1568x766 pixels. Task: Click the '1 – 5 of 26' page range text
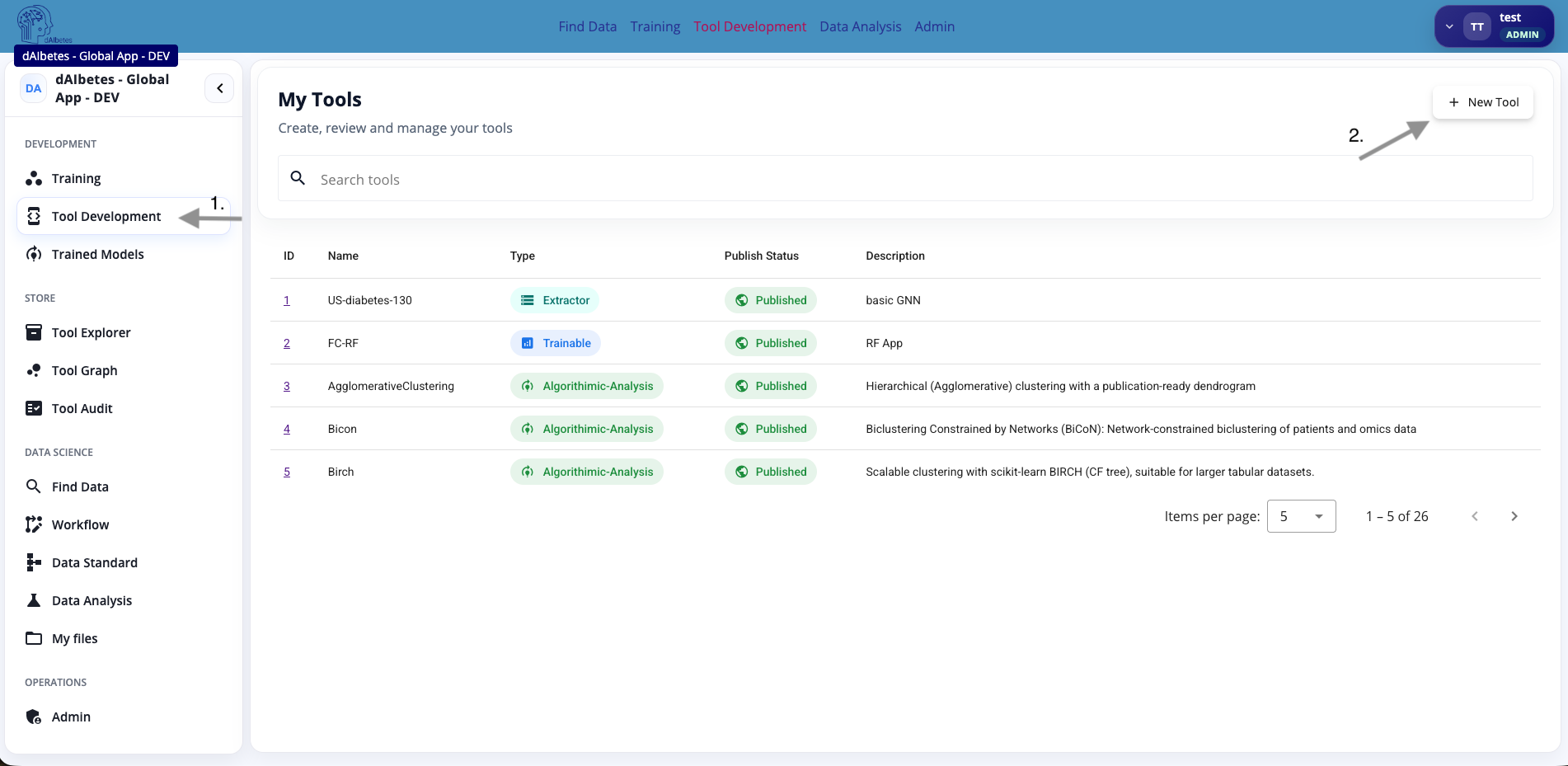coord(1397,516)
